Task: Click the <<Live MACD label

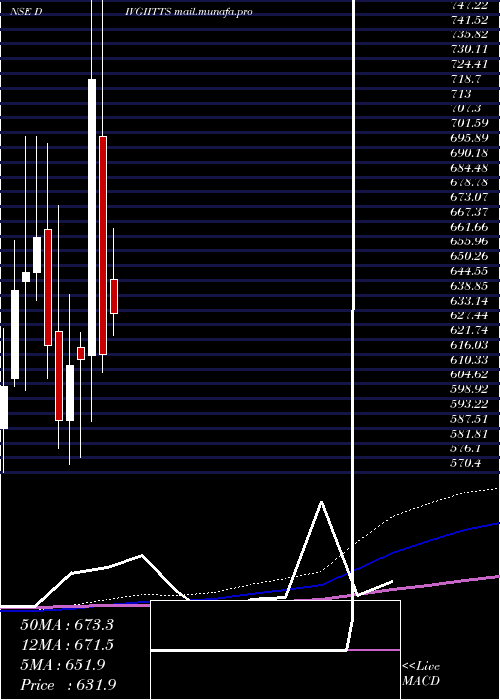Action: [421, 674]
